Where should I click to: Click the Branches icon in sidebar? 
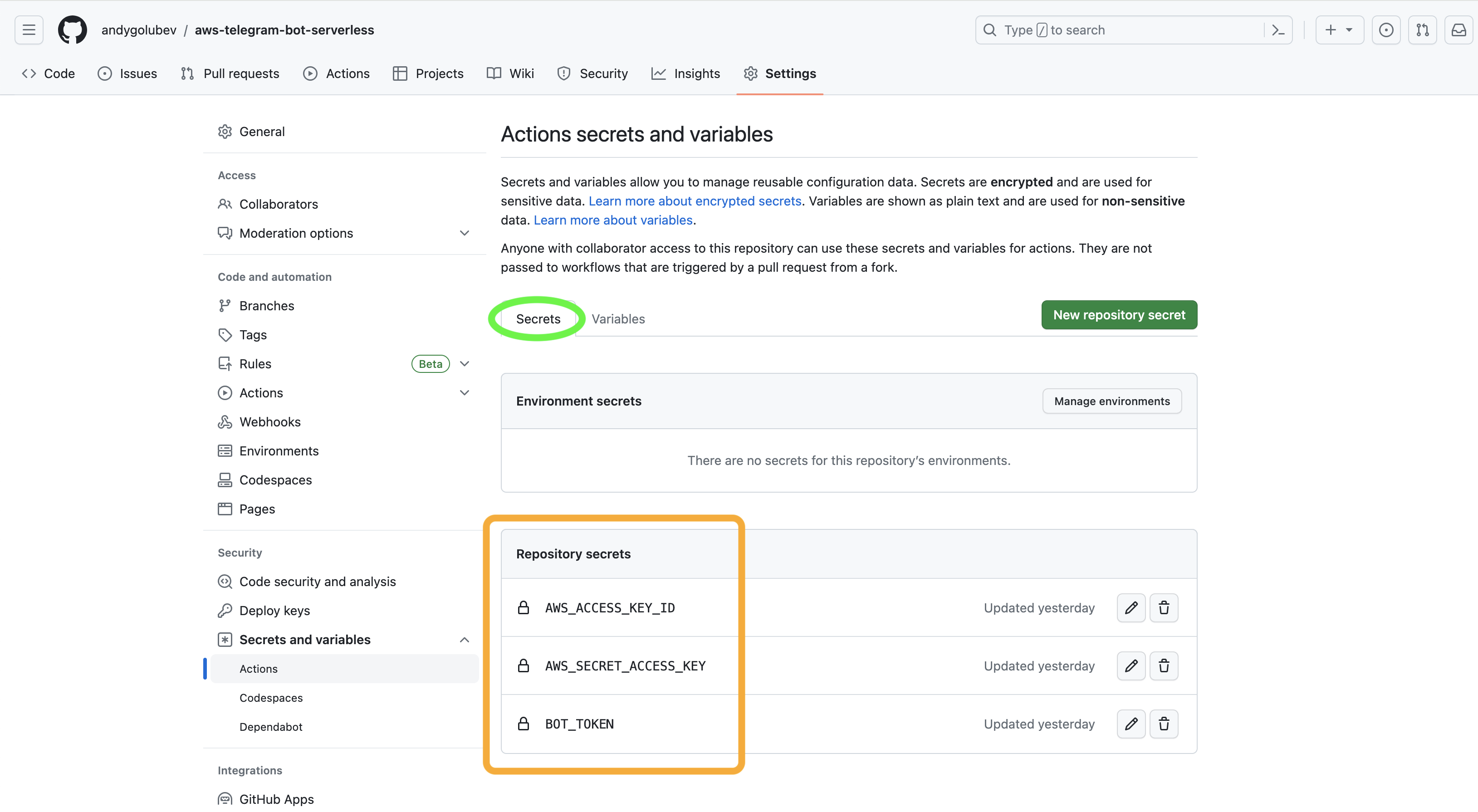pyautogui.click(x=225, y=305)
